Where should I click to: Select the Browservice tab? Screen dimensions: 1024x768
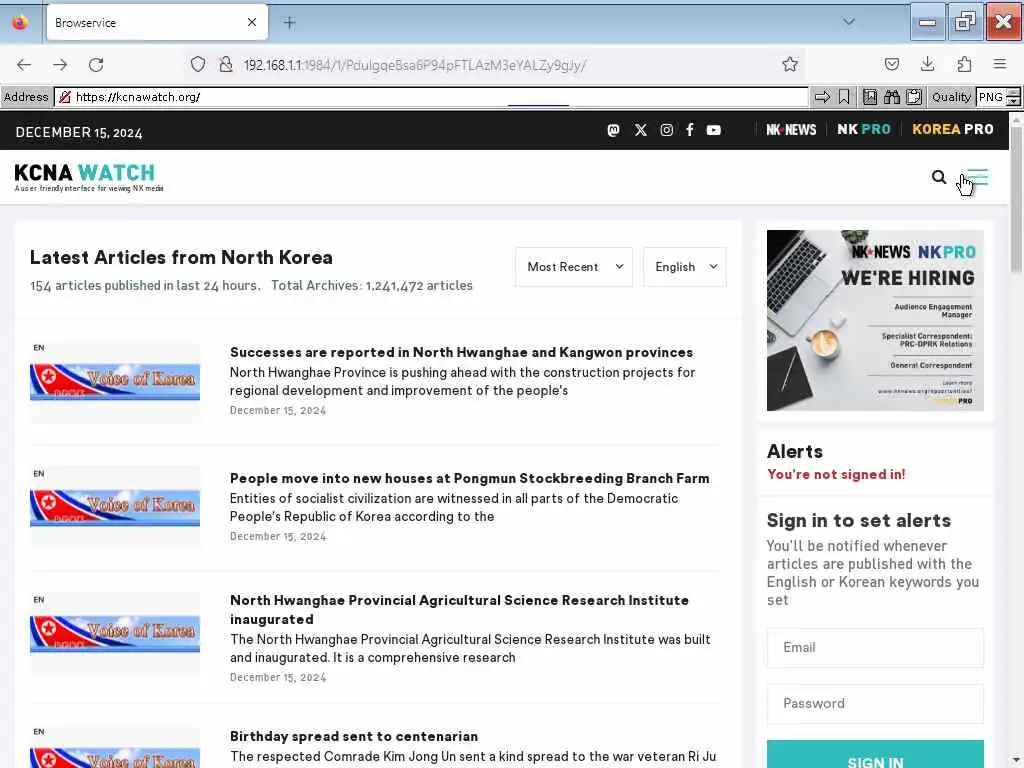point(157,22)
